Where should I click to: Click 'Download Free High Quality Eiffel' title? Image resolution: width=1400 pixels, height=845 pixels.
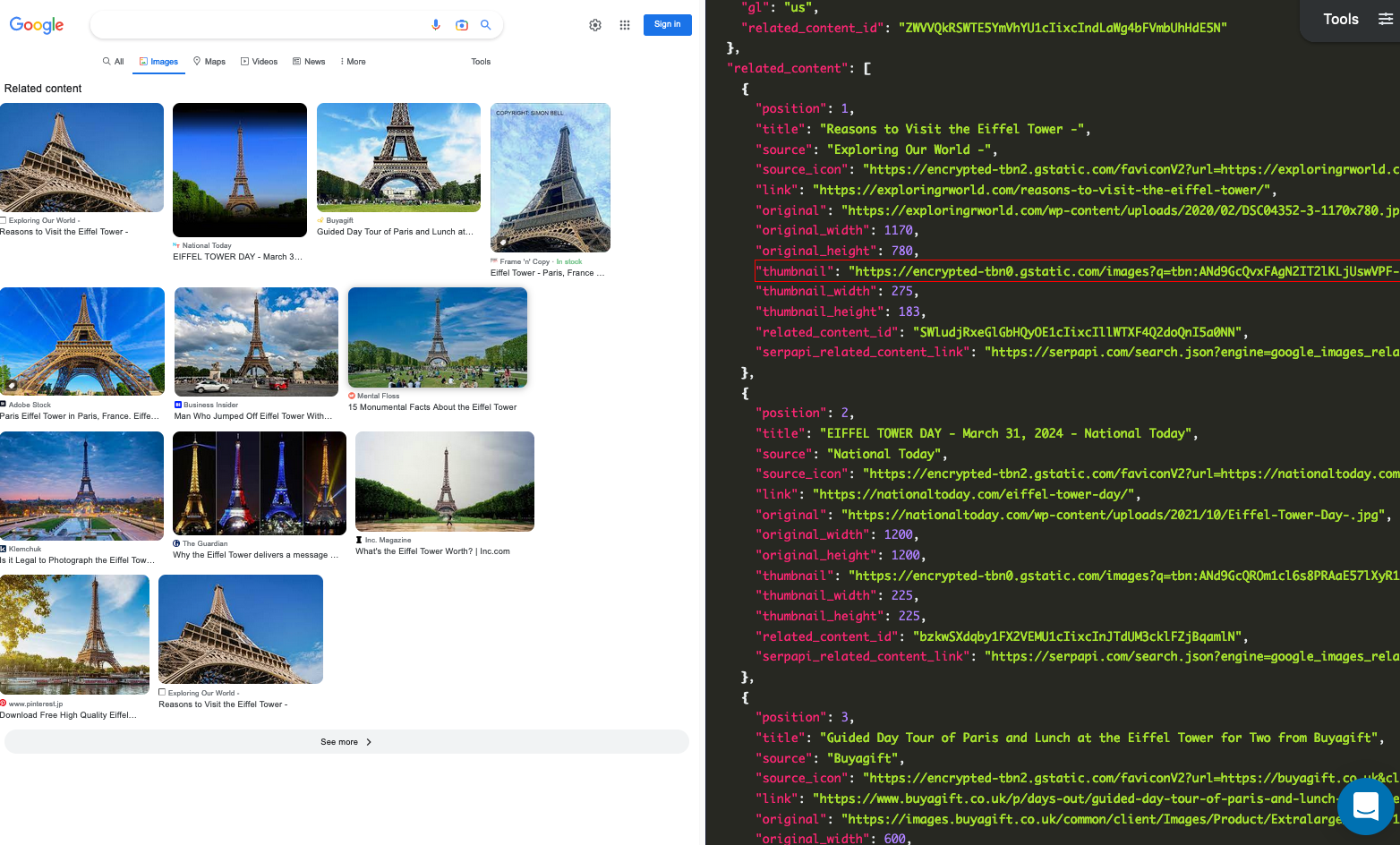pyautogui.click(x=68, y=715)
